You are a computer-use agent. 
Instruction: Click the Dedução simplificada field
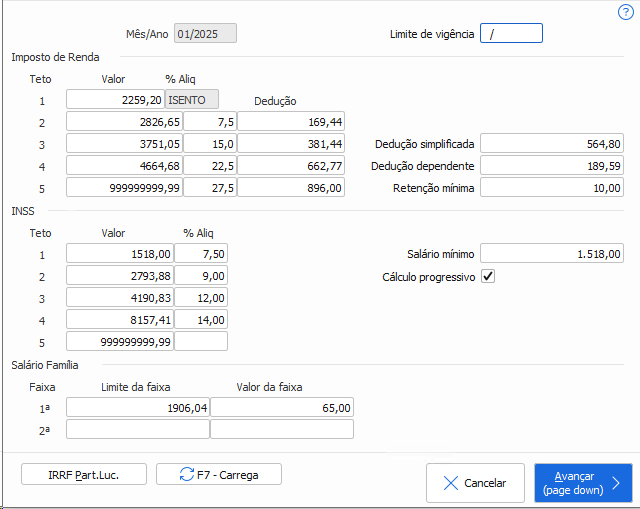553,144
